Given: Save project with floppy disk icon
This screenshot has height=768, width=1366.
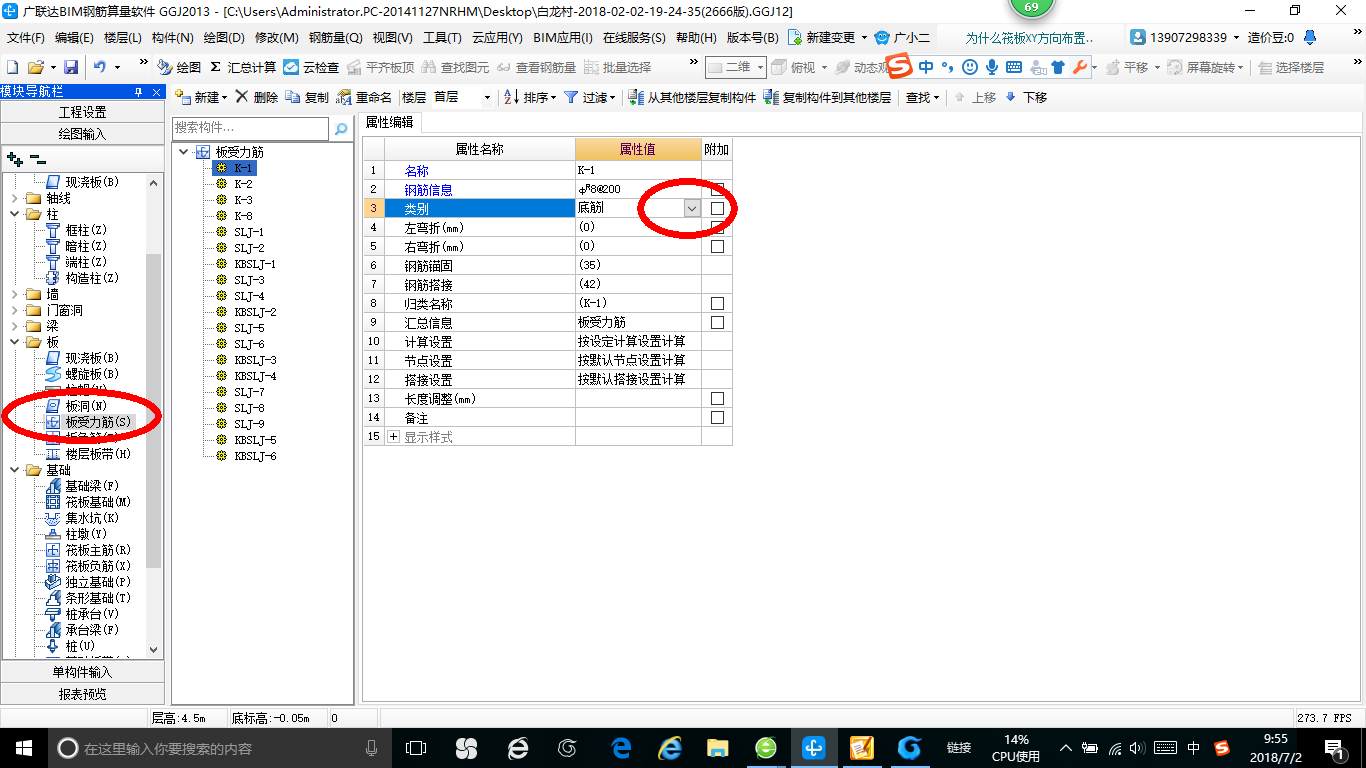Looking at the screenshot, I should click(71, 67).
